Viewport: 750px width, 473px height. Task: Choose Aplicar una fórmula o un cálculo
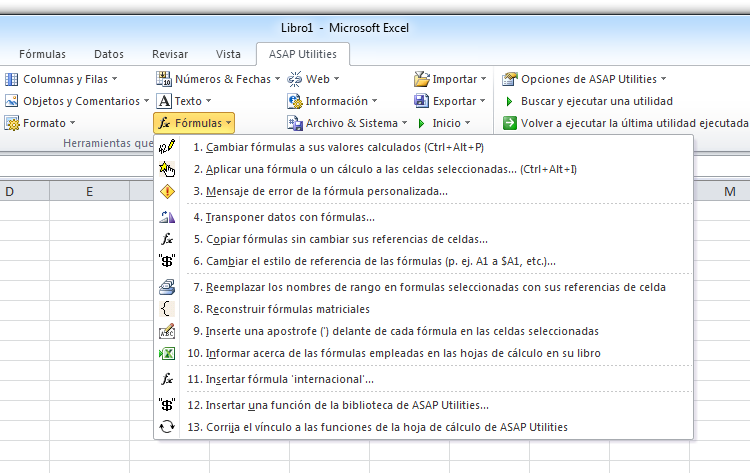click(424, 169)
